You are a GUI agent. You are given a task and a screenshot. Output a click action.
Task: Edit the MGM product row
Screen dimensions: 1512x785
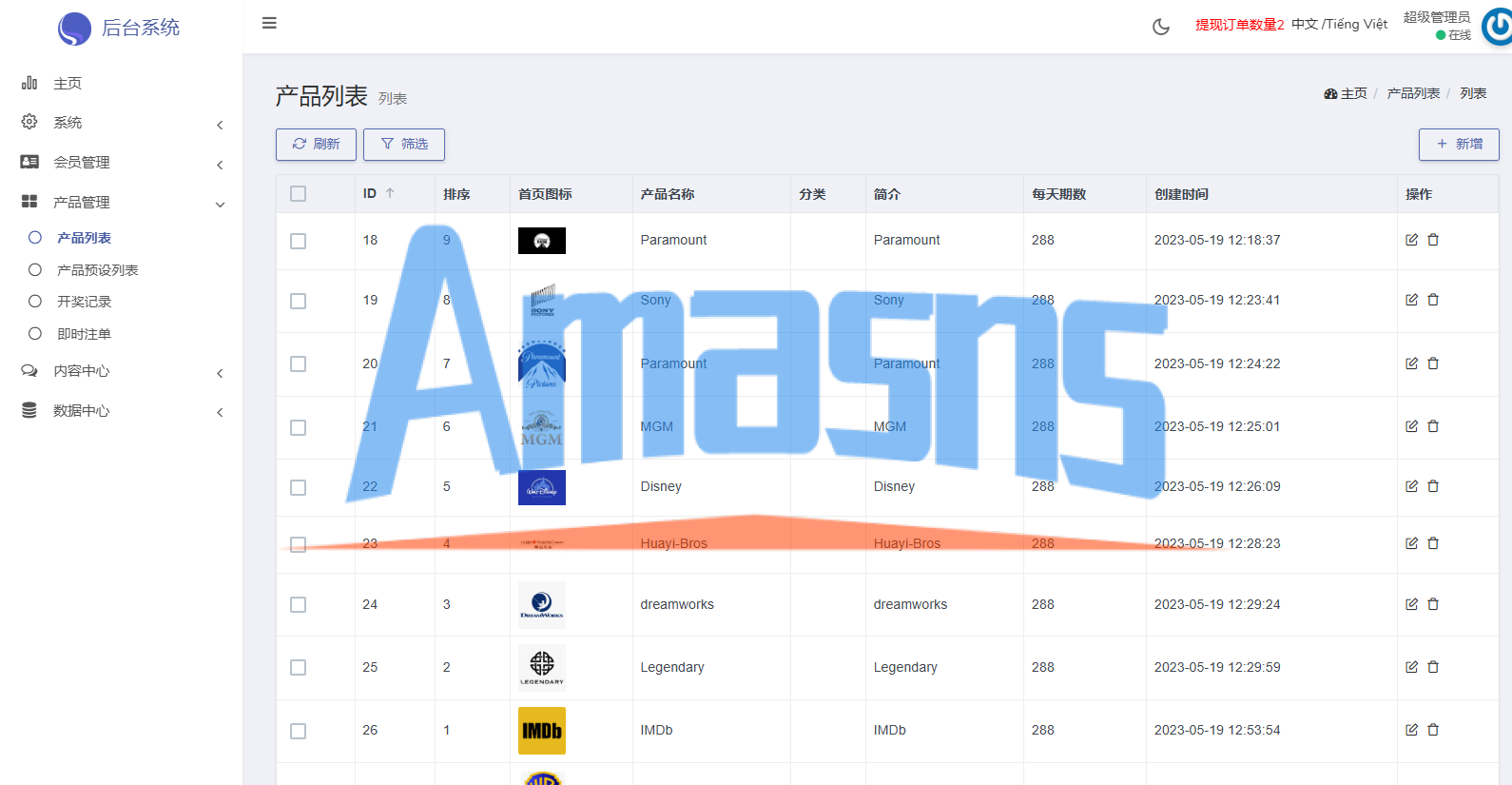[1412, 426]
